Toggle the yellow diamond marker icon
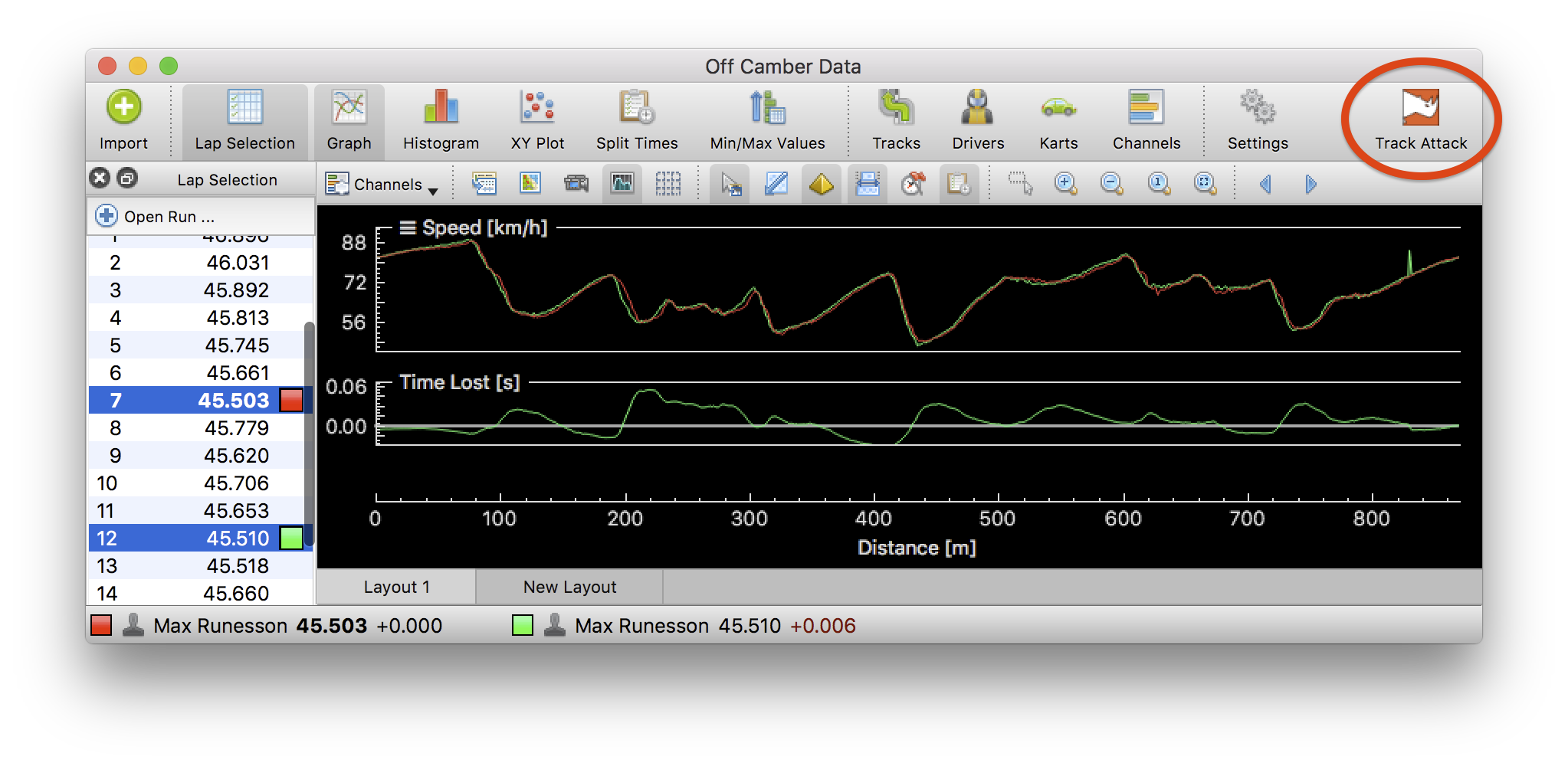Image resolution: width=1568 pixels, height=766 pixels. (x=822, y=184)
